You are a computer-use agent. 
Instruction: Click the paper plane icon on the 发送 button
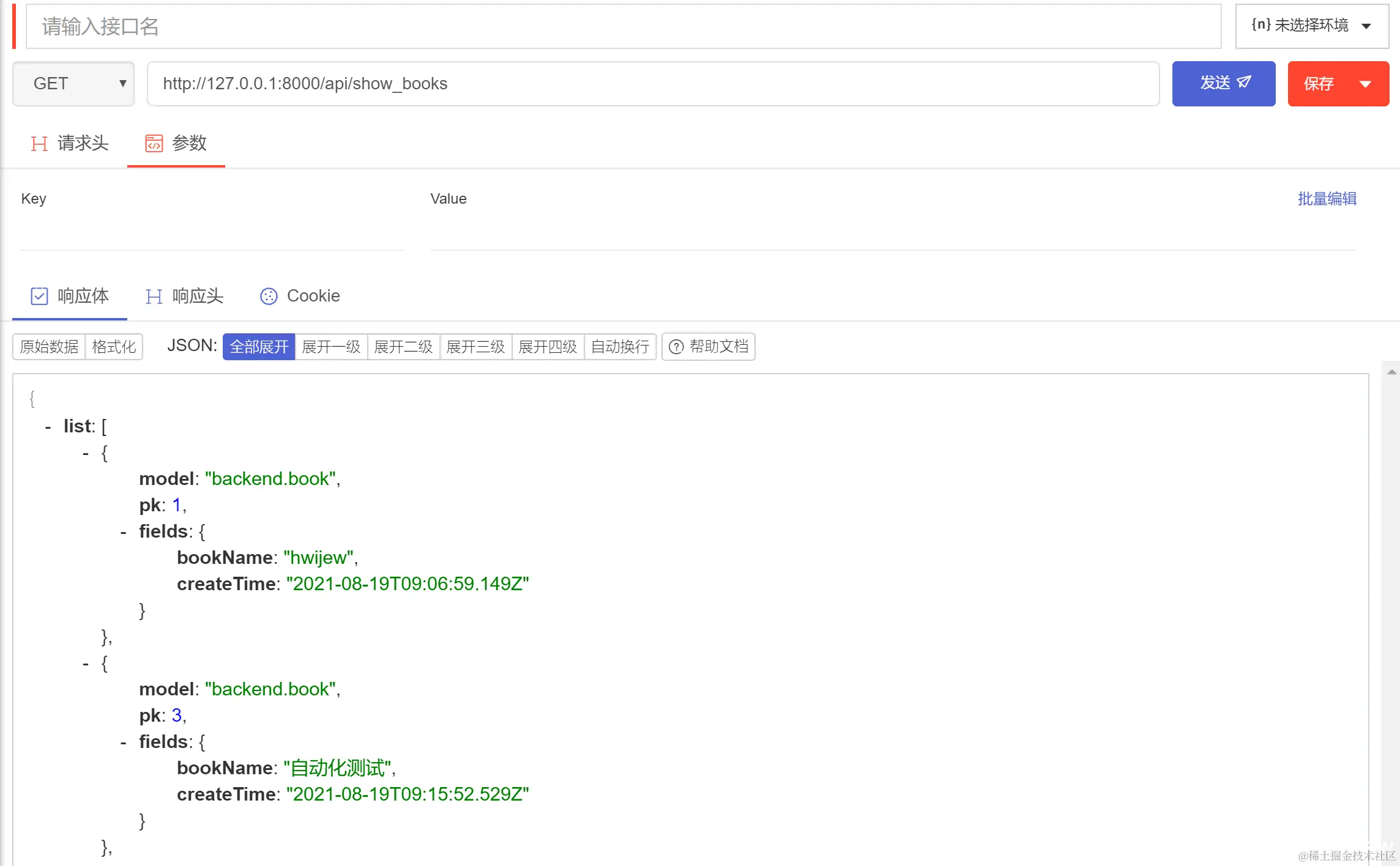[x=1243, y=83]
